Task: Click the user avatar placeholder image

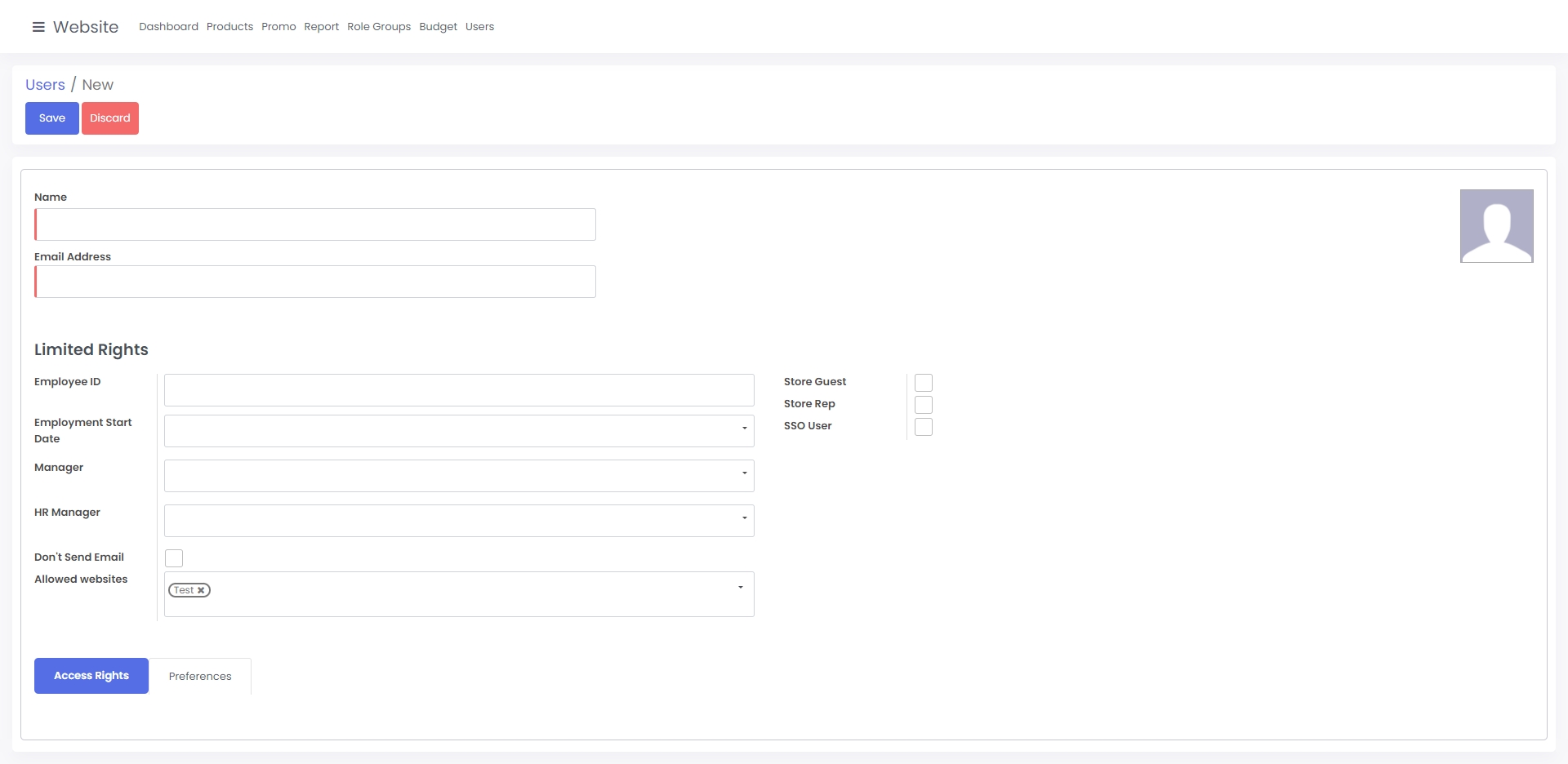Action: [x=1496, y=226]
